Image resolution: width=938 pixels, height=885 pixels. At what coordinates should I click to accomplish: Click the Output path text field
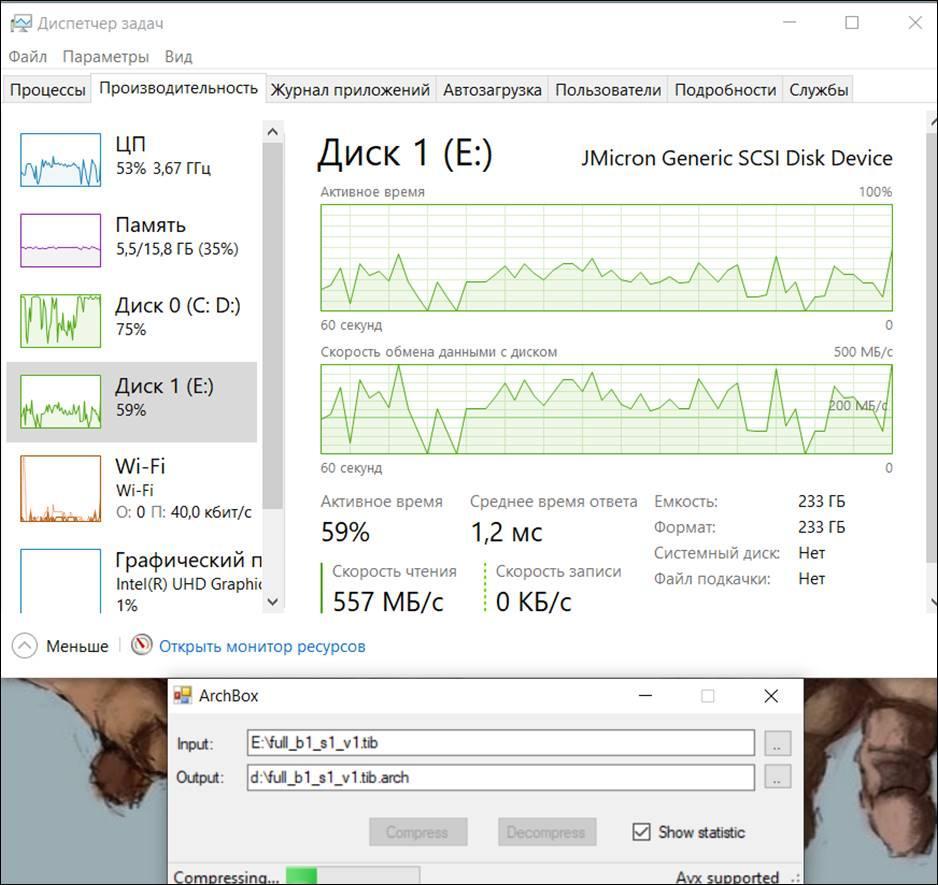click(x=500, y=778)
